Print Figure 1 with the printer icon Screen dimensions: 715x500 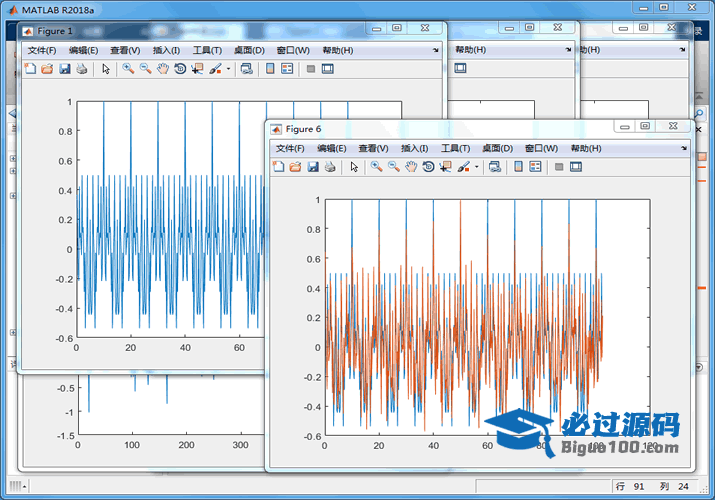[x=81, y=69]
